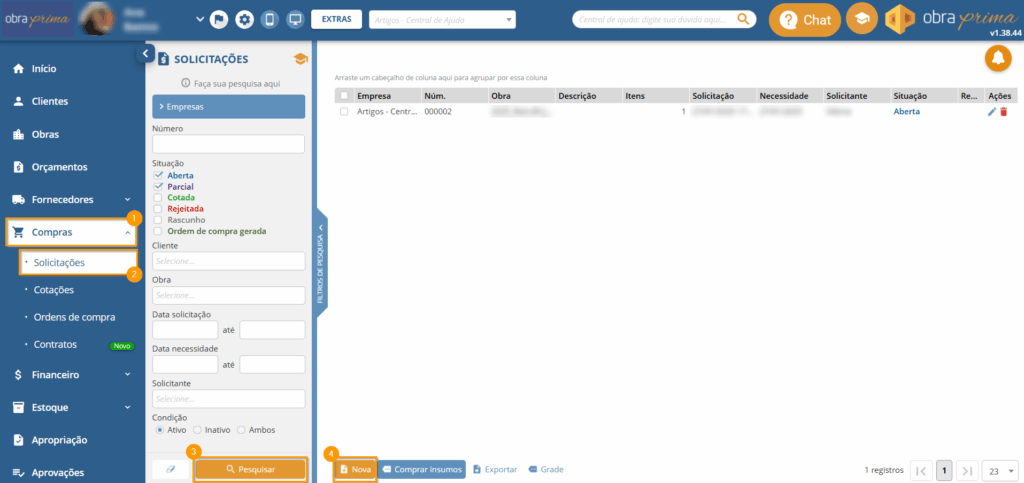The height and width of the screenshot is (483, 1024).
Task: Open the page size dropdown showing 23
Action: coord(999,470)
